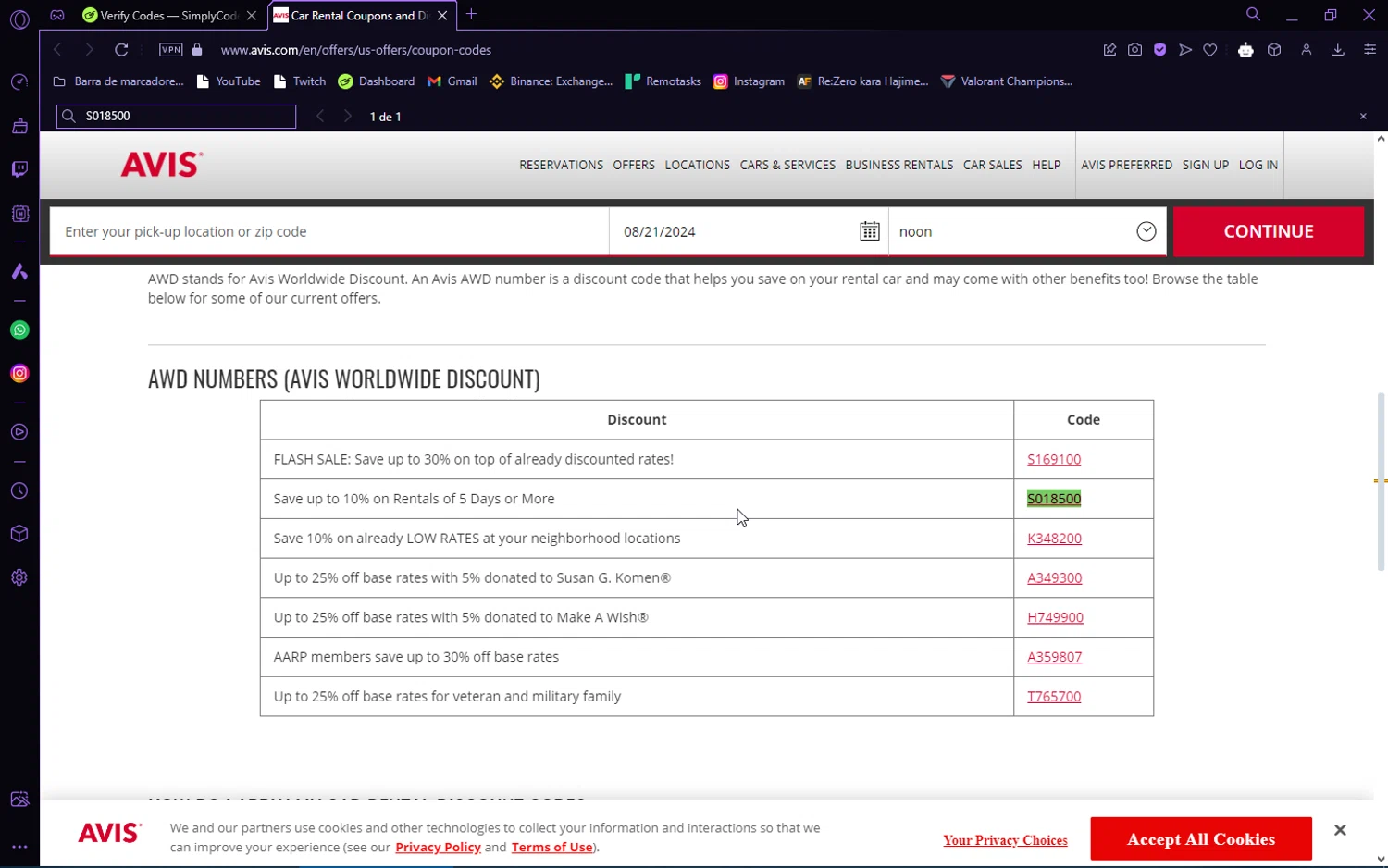
Task: Open flash sale code S169100
Action: [x=1054, y=459]
